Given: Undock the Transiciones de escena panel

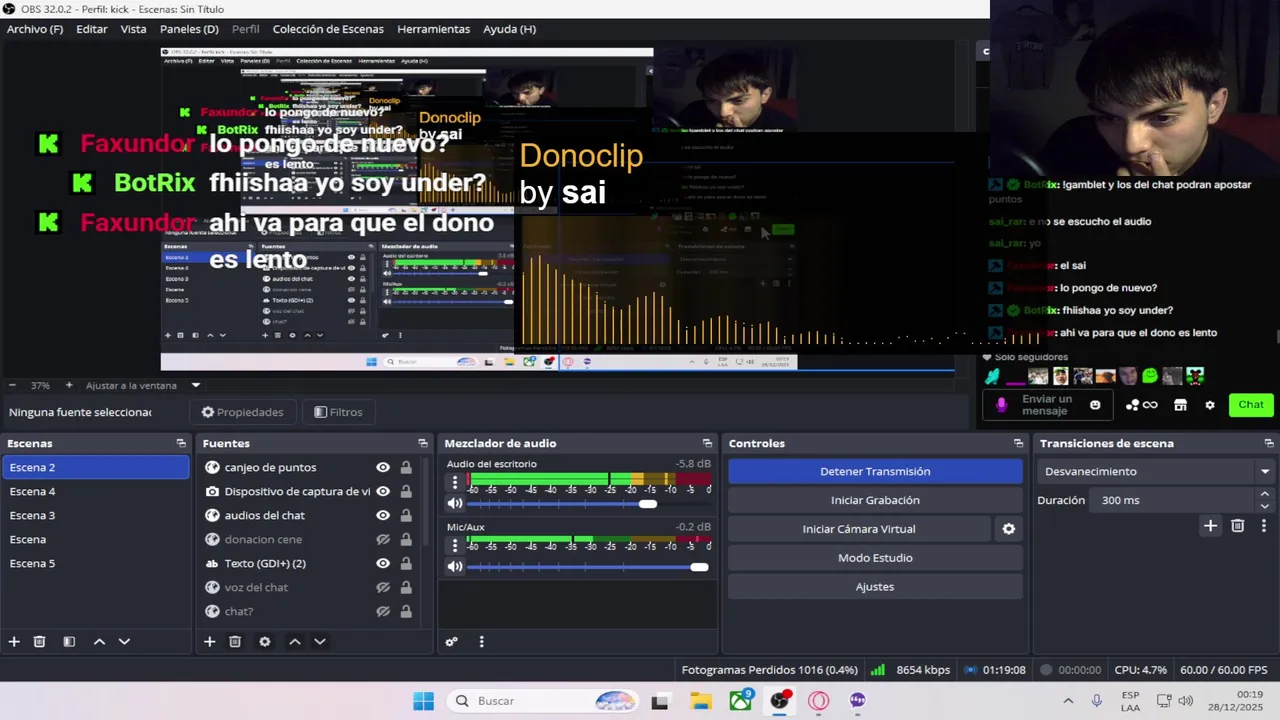Looking at the screenshot, I should pos(1269,443).
